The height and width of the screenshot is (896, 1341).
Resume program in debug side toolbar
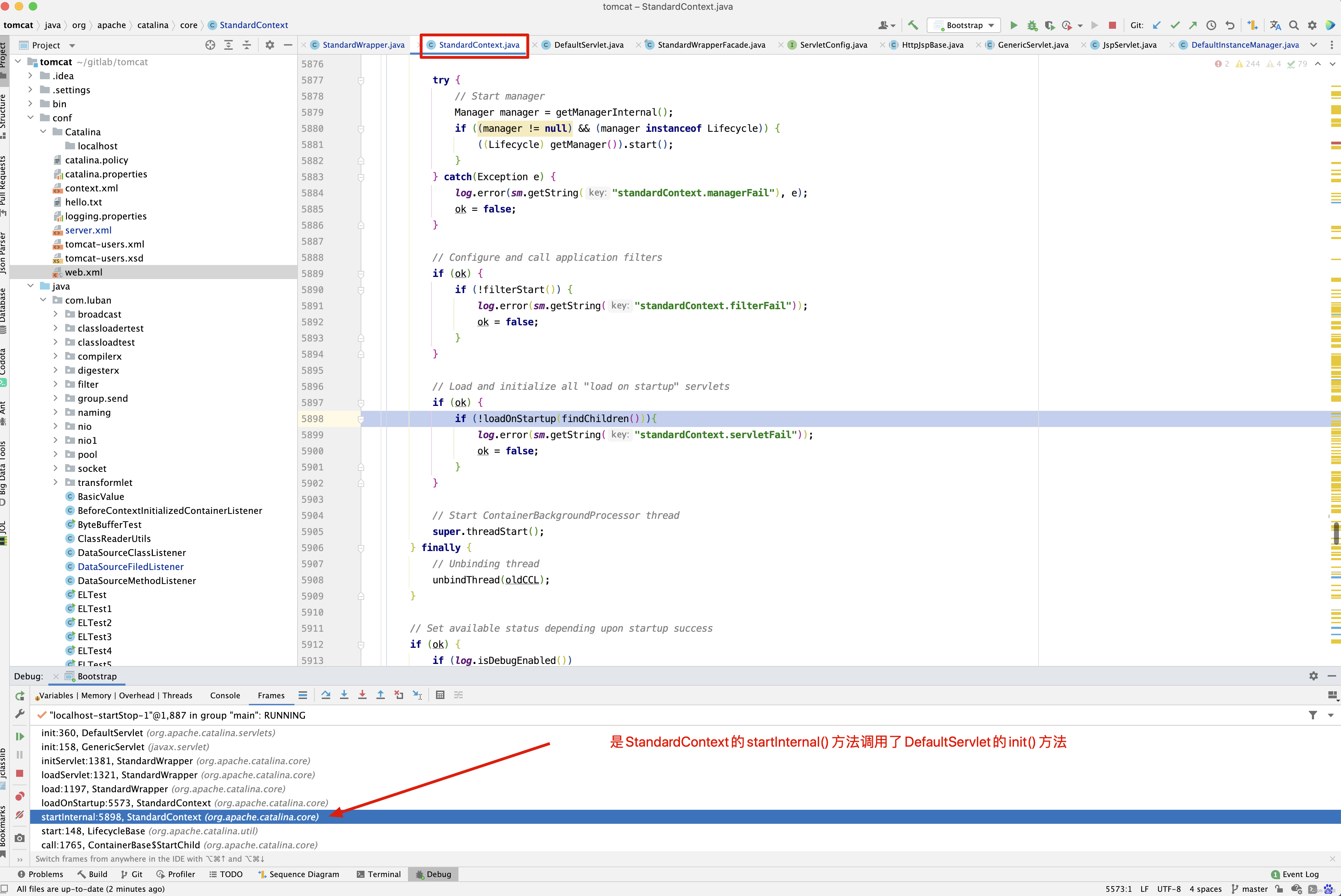coord(19,736)
